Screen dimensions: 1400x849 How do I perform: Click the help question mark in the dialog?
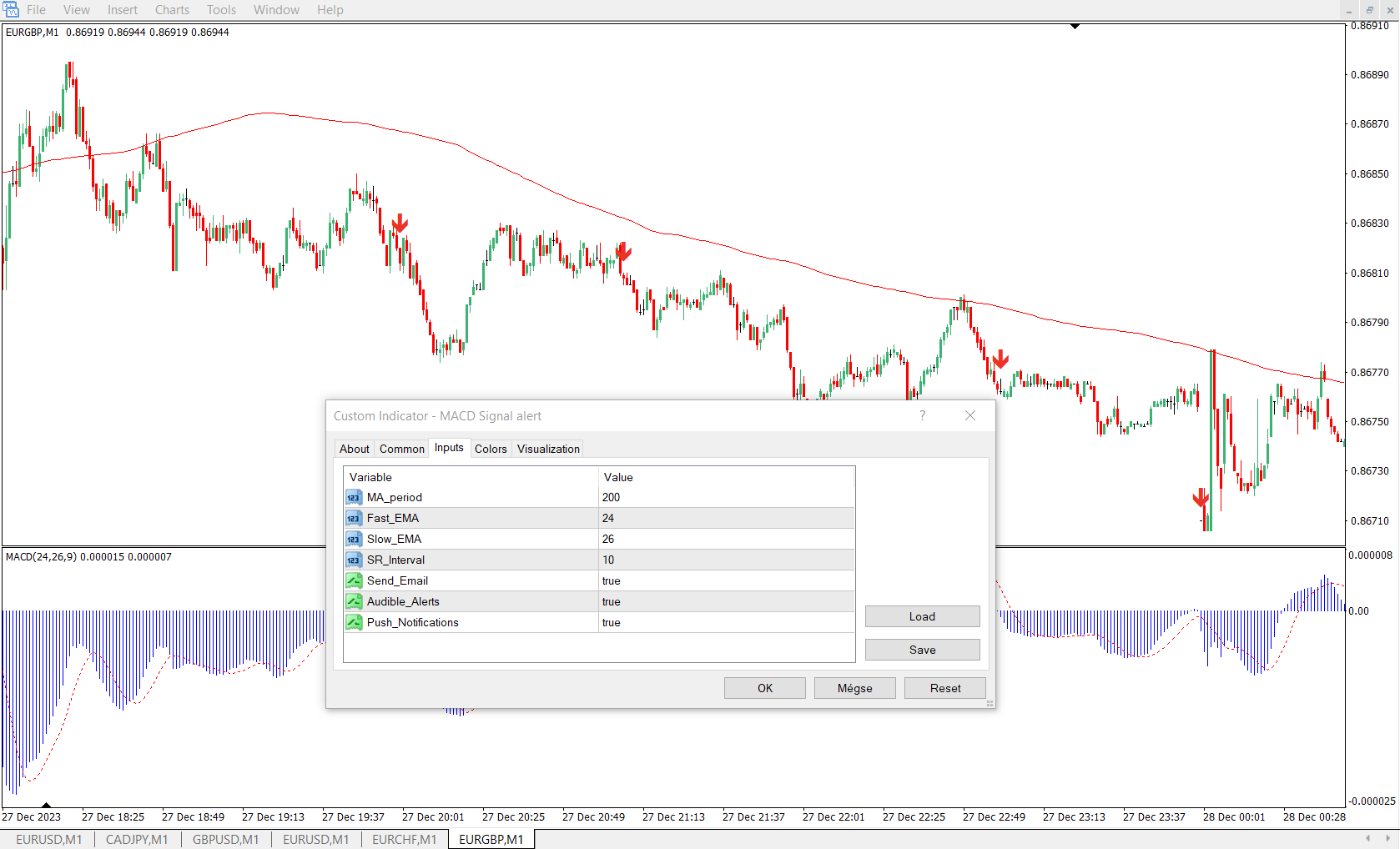tap(921, 415)
